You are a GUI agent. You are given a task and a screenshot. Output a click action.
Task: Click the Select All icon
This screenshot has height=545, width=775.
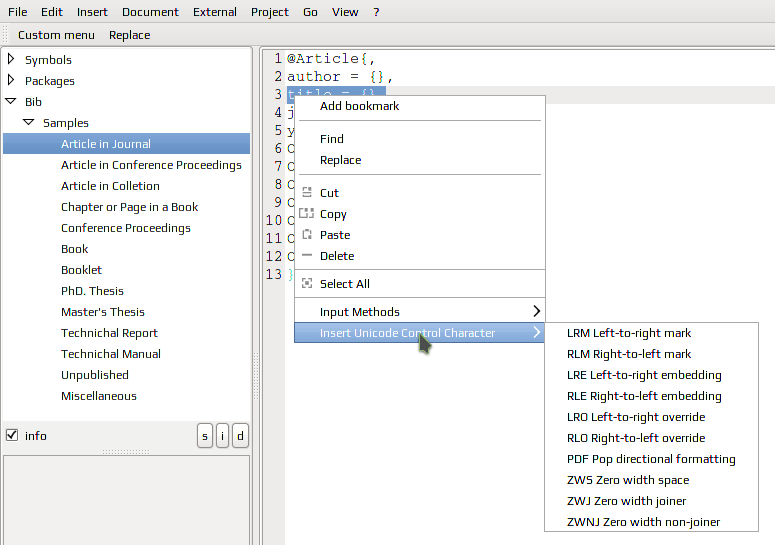pos(307,283)
